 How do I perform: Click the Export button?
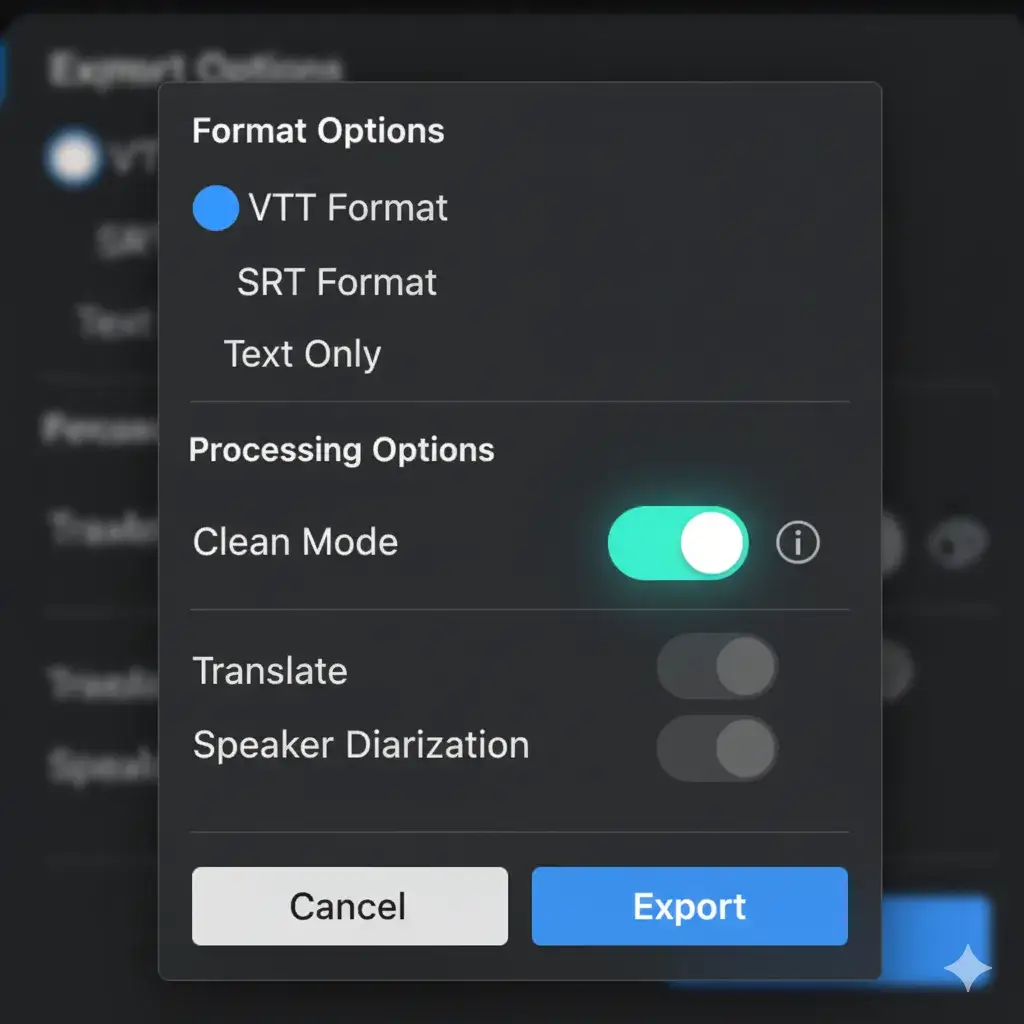689,906
